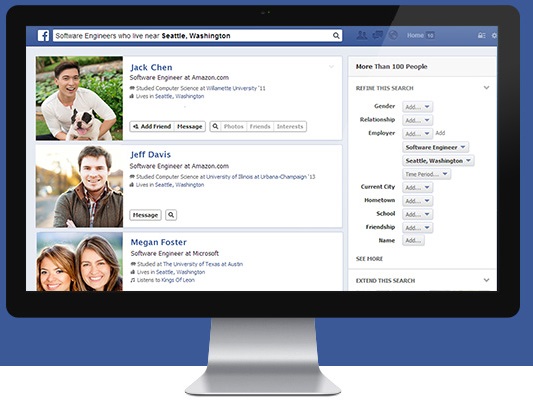Image resolution: width=533 pixels, height=401 pixels.
Task: Message Jack Chen
Action: click(x=190, y=126)
